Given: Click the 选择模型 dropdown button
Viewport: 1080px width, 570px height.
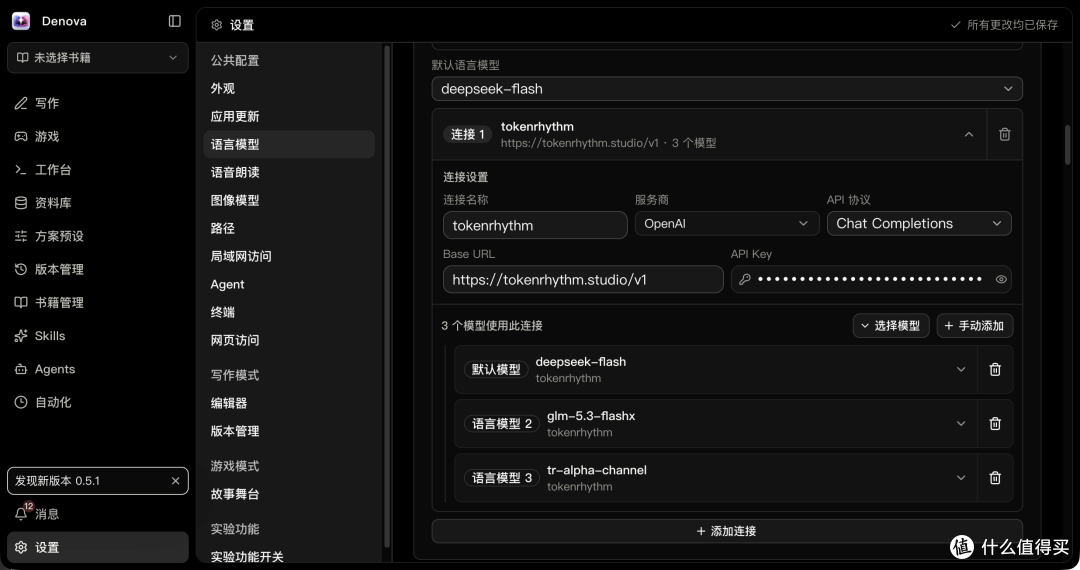Looking at the screenshot, I should (891, 326).
